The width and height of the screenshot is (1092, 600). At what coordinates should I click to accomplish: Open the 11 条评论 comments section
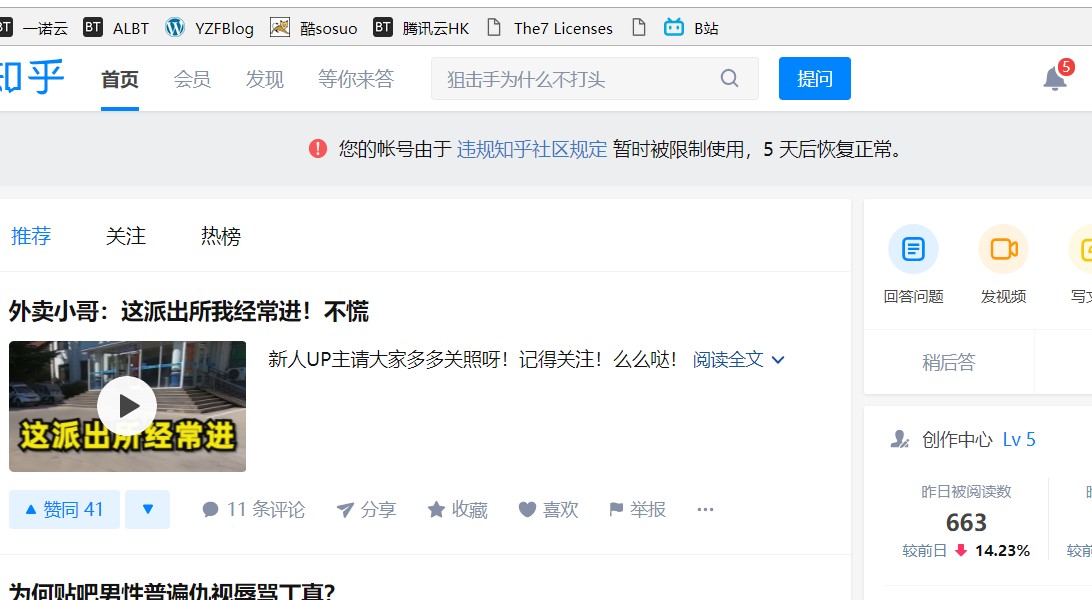click(253, 509)
